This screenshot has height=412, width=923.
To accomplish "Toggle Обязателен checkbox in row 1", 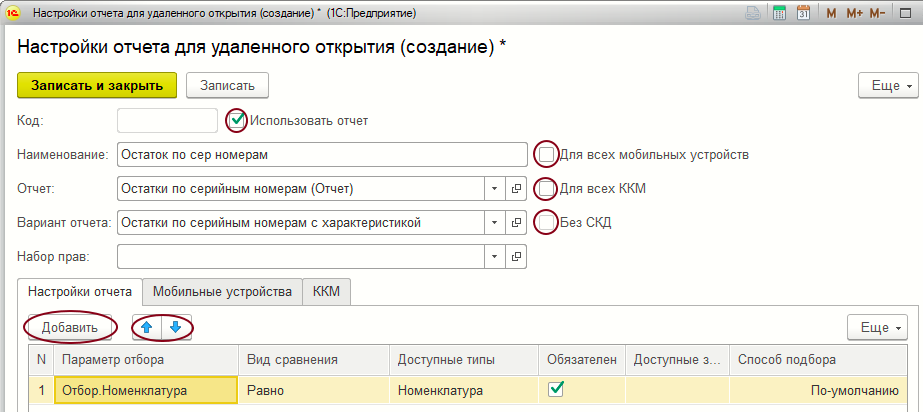I will pyautogui.click(x=556, y=389).
